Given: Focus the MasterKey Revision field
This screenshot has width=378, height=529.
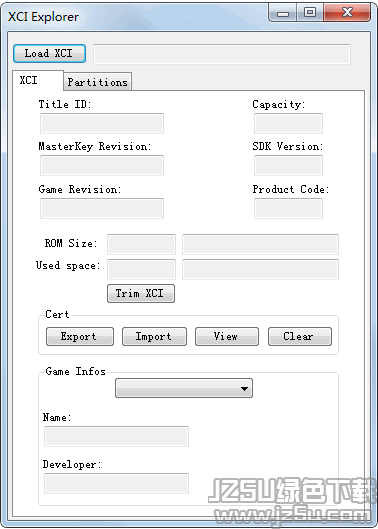Looking at the screenshot, I should tap(102, 165).
